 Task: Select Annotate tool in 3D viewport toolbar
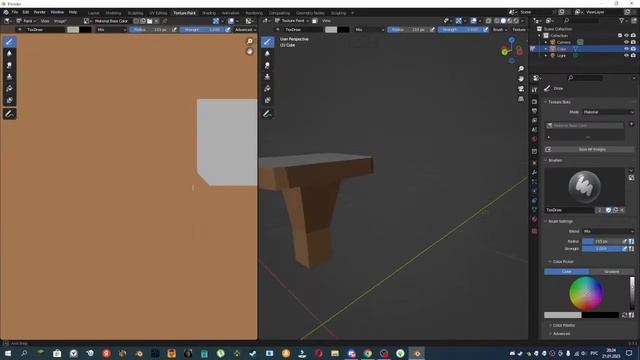coord(267,114)
